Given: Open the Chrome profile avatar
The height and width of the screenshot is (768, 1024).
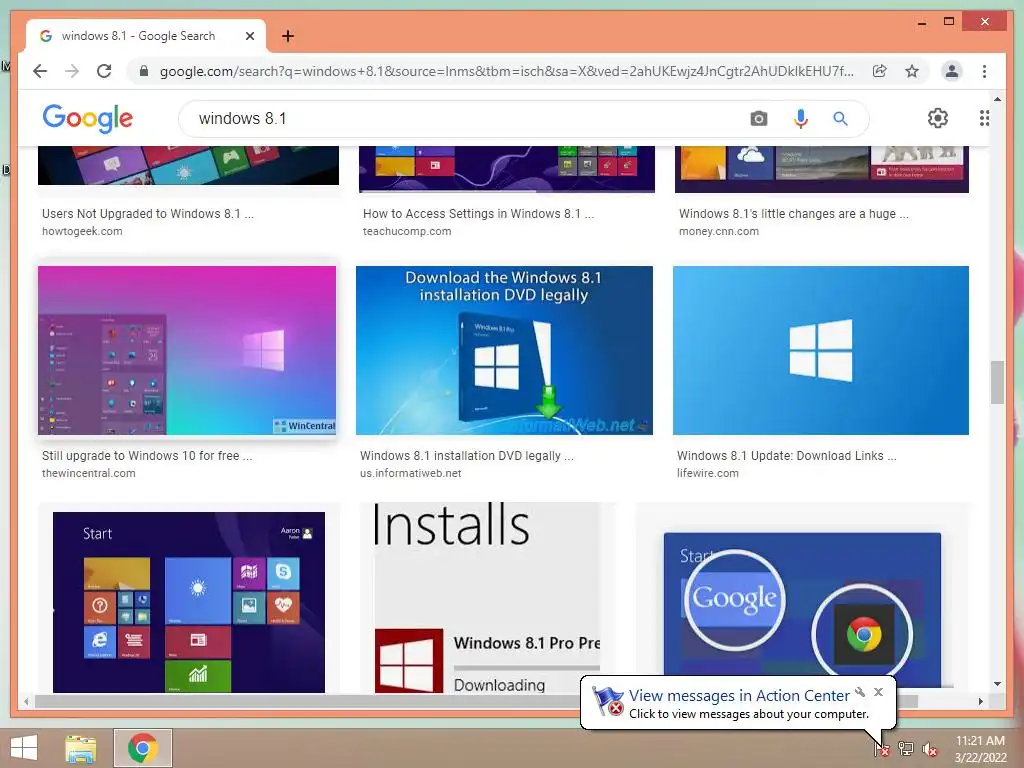Looking at the screenshot, I should 952,71.
